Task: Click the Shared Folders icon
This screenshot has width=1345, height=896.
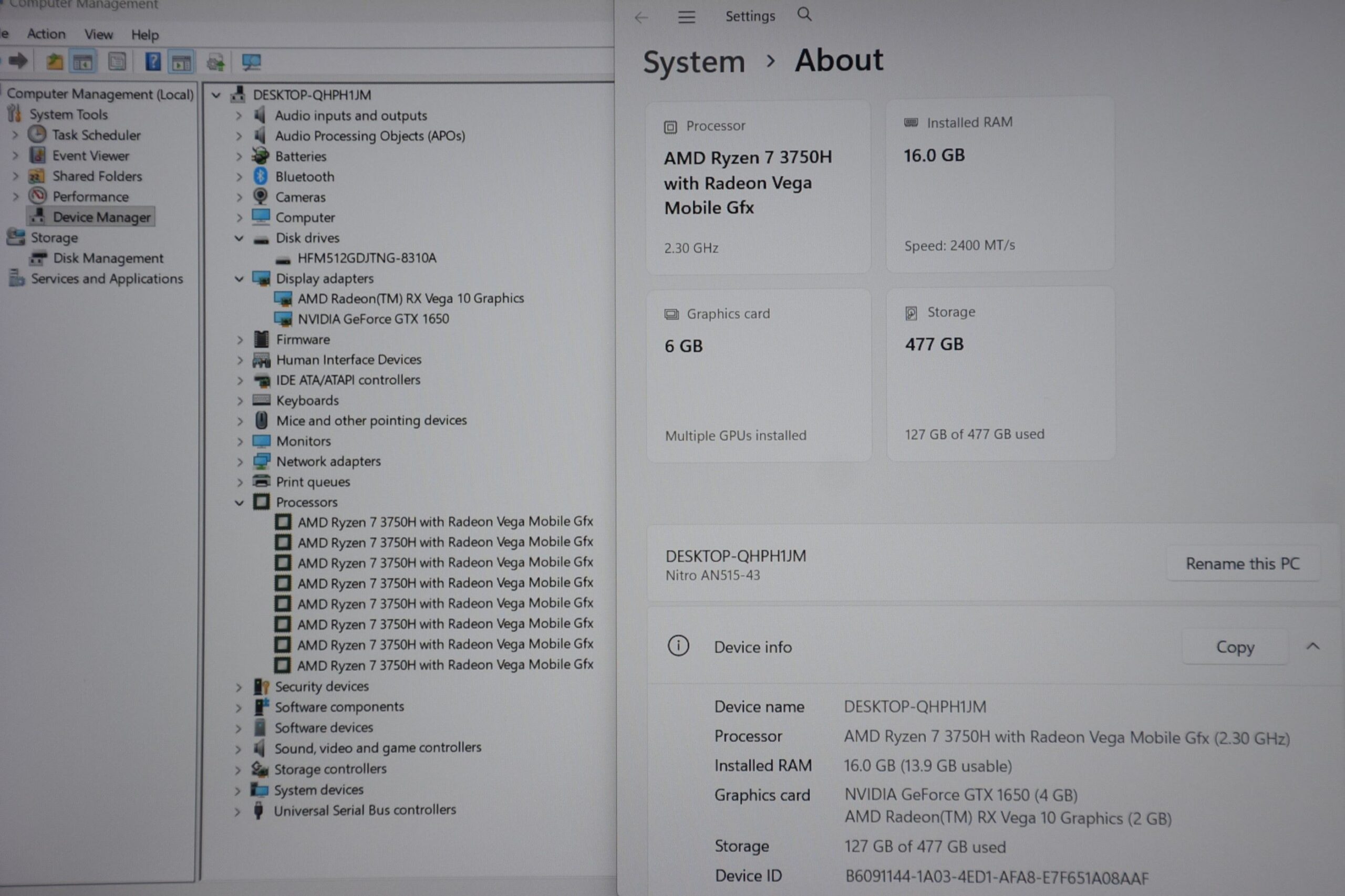Action: point(37,176)
